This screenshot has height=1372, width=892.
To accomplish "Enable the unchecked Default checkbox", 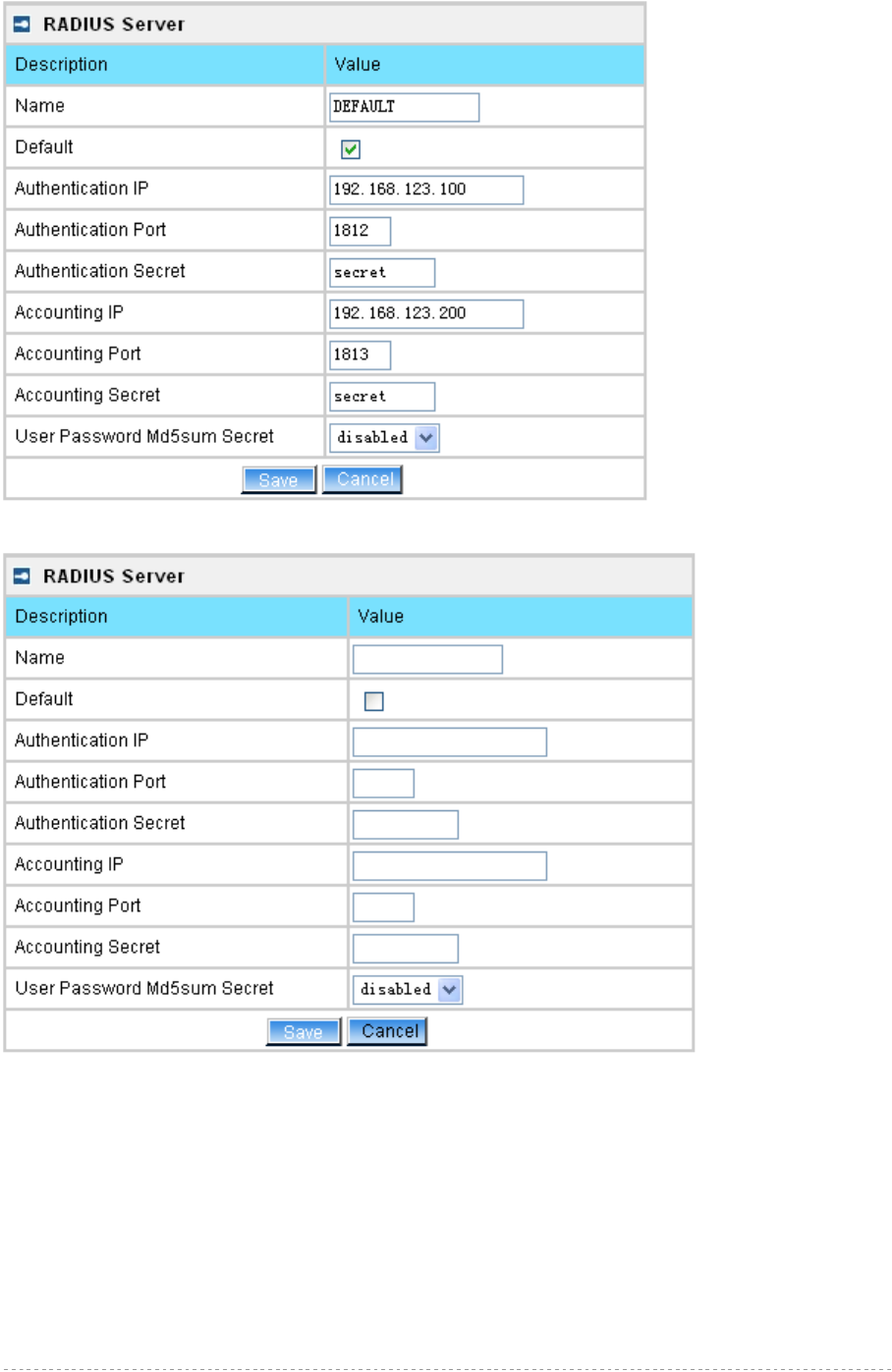I will 374,701.
